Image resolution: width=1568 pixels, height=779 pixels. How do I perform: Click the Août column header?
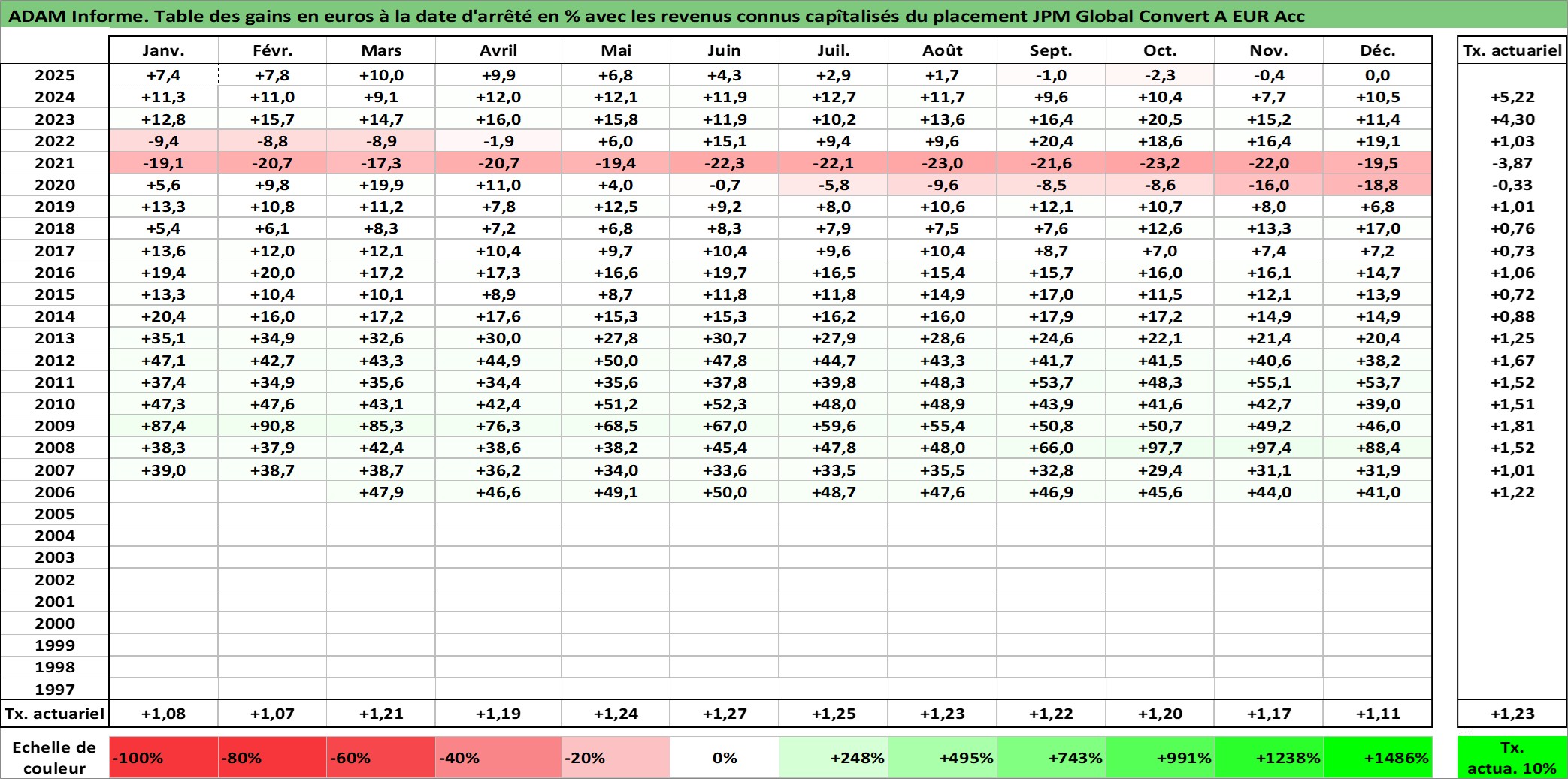click(943, 50)
